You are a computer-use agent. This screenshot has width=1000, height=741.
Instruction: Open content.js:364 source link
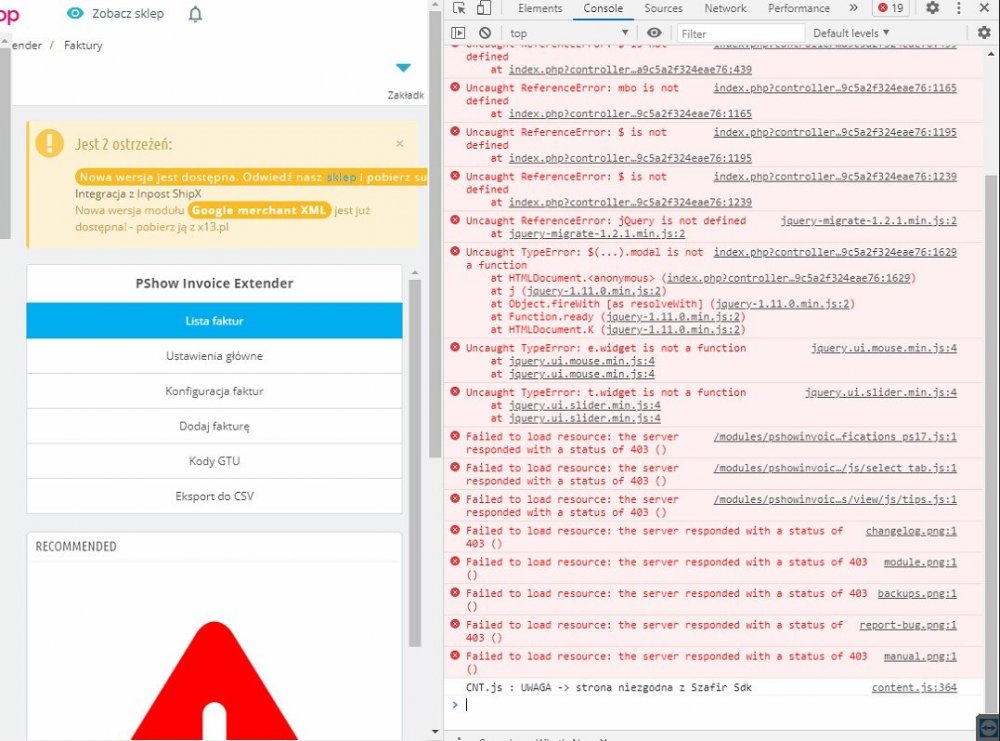click(914, 687)
